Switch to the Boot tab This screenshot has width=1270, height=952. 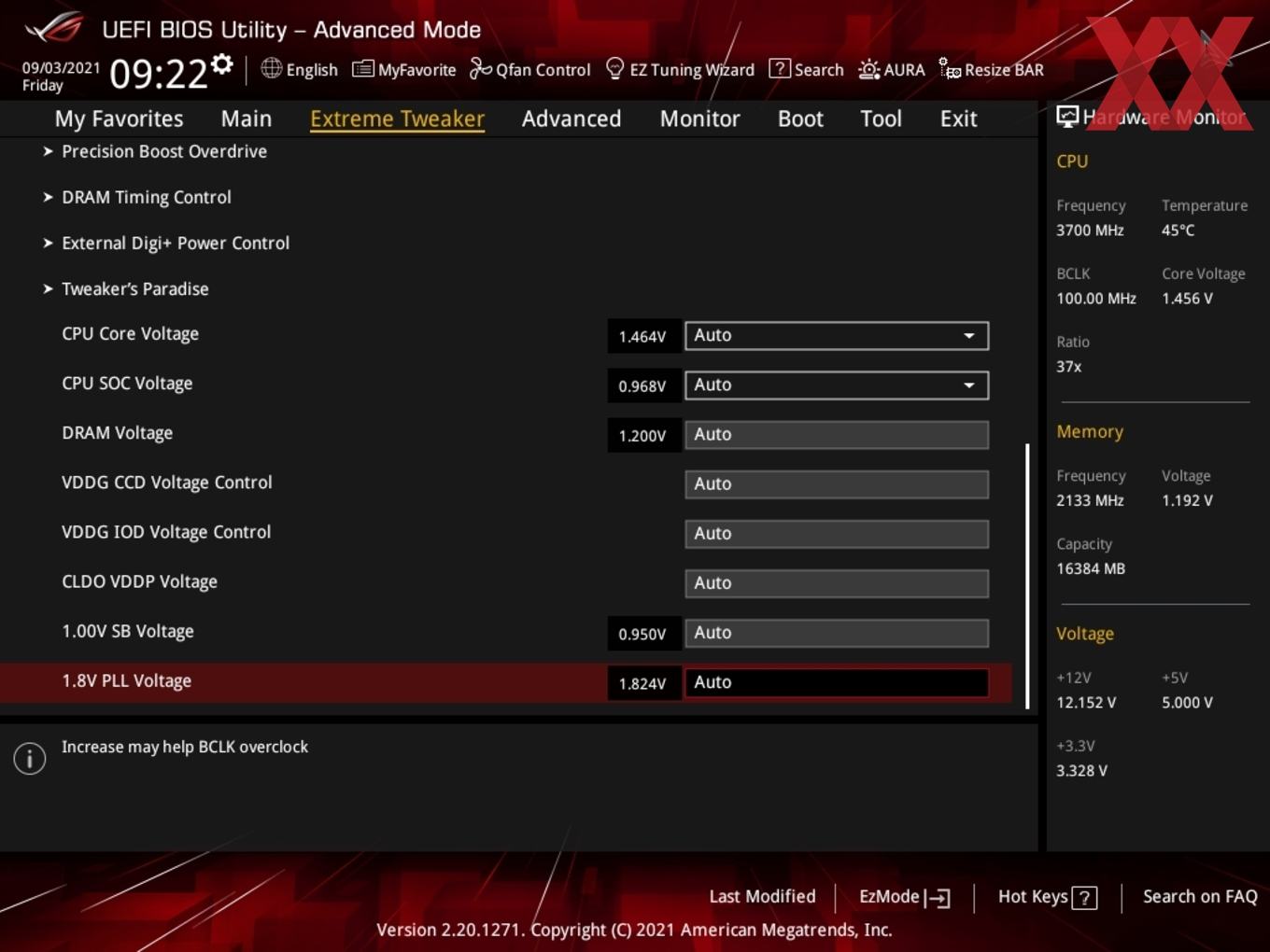pyautogui.click(x=800, y=119)
